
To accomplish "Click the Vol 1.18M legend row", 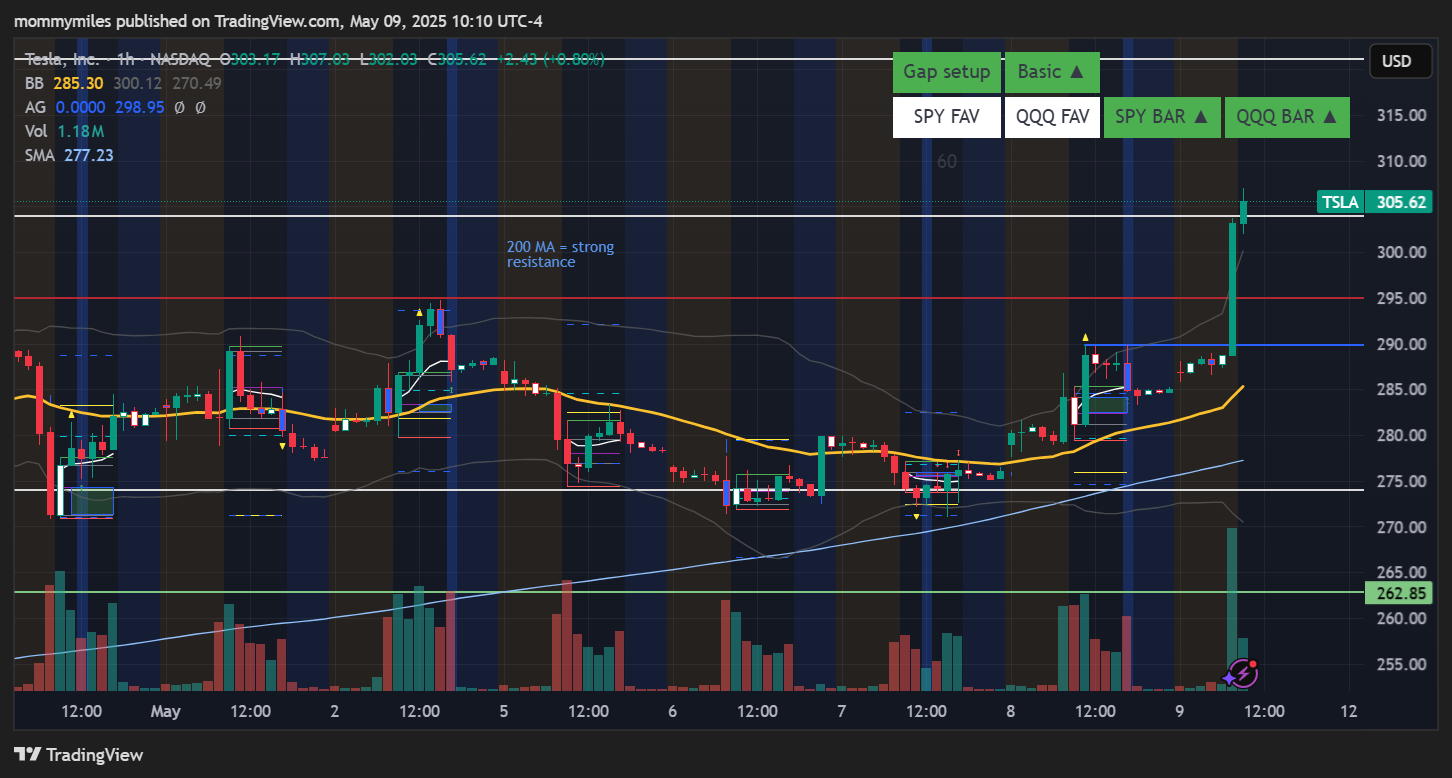I will (x=66, y=131).
